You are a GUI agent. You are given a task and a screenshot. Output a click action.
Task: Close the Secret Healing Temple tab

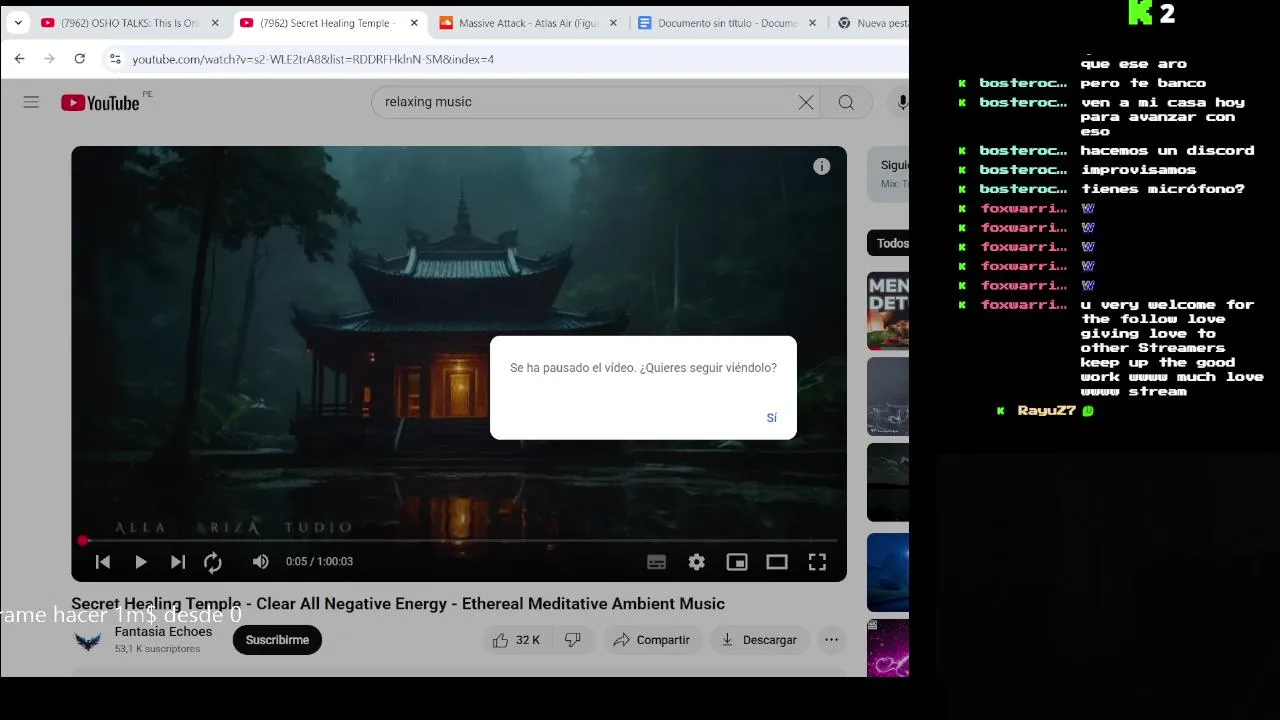414,23
